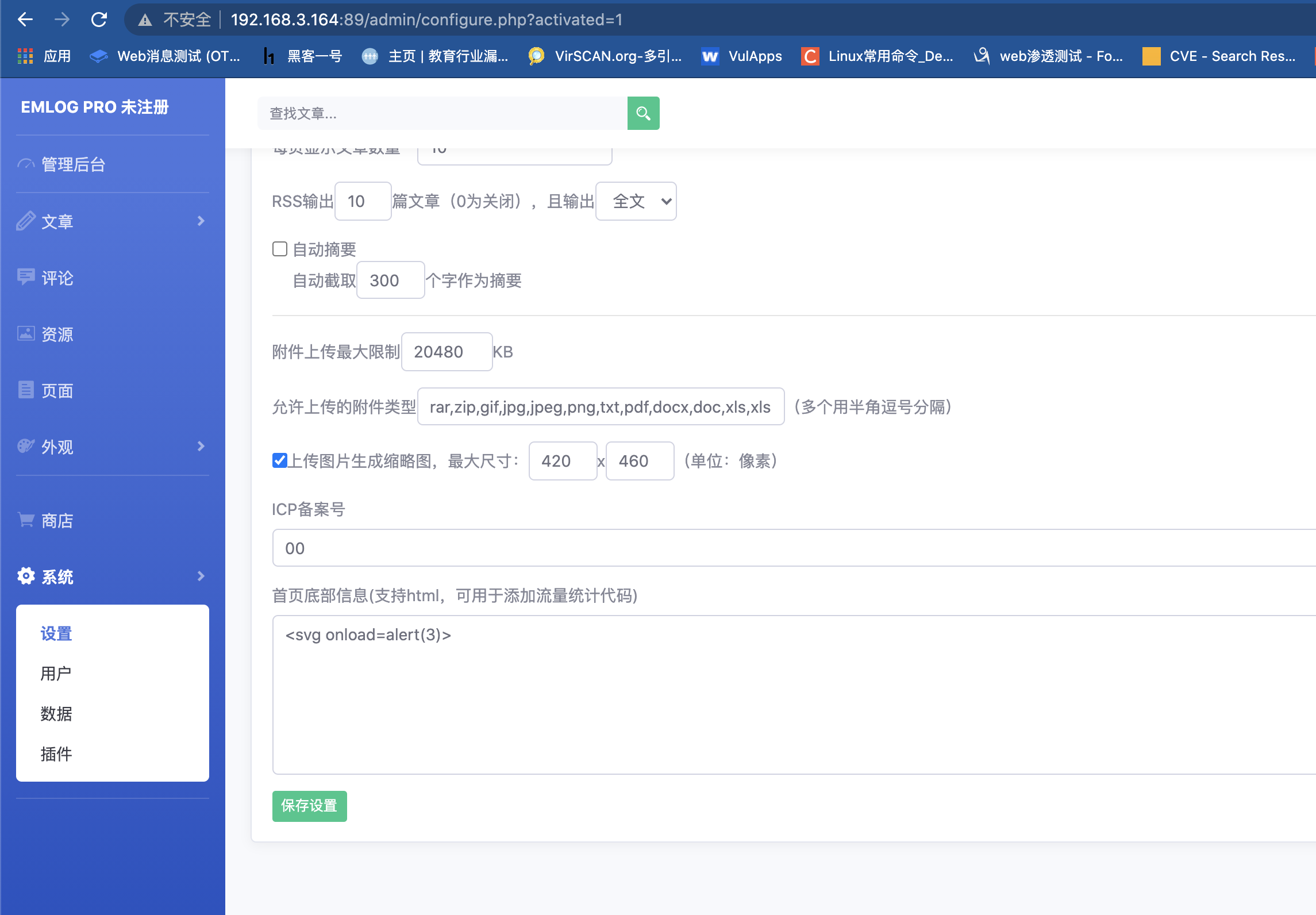Open the 全文 RSS output dropdown
Image resolution: width=1316 pixels, height=915 pixels.
636,201
